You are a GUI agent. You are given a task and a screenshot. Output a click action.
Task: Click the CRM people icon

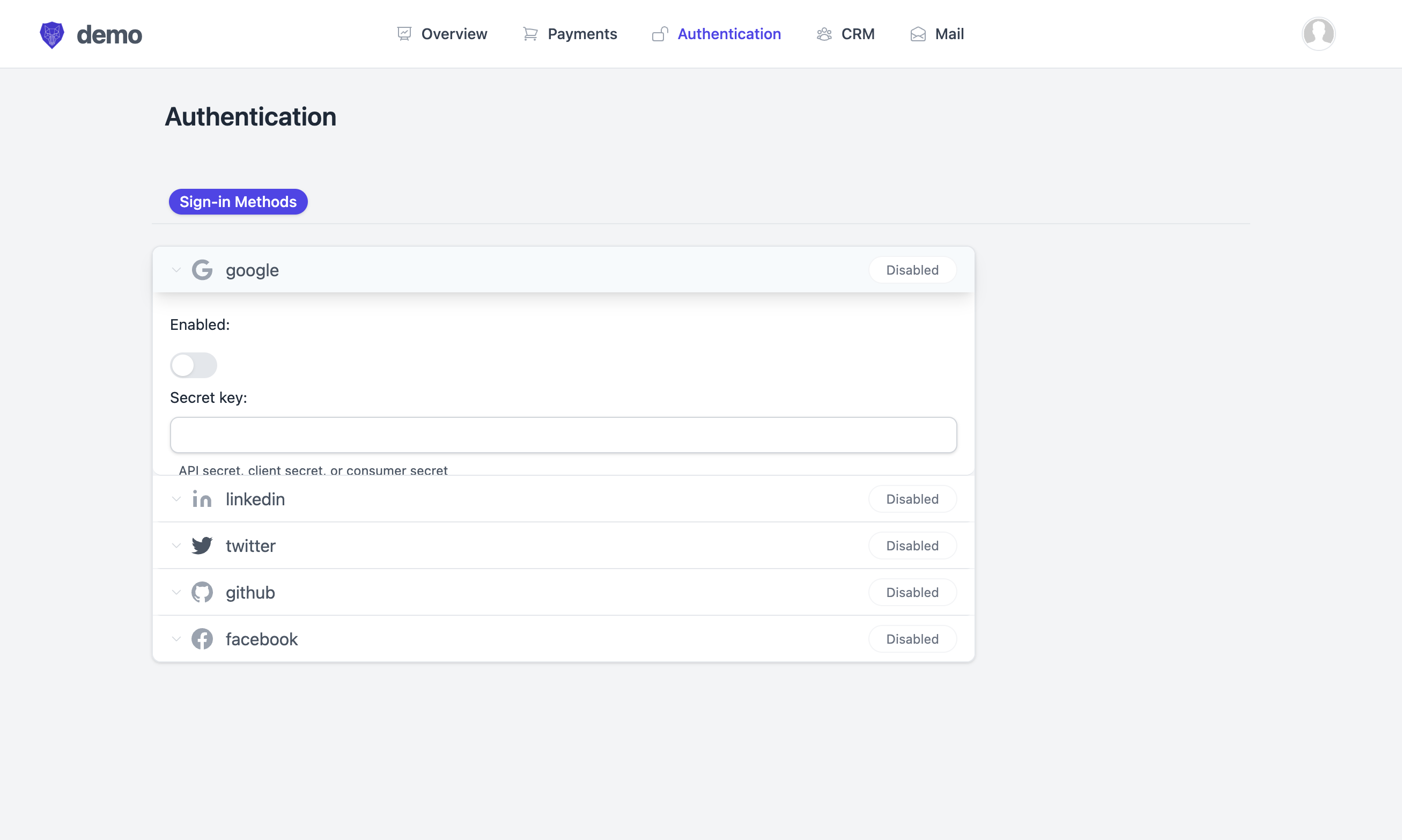pos(824,34)
